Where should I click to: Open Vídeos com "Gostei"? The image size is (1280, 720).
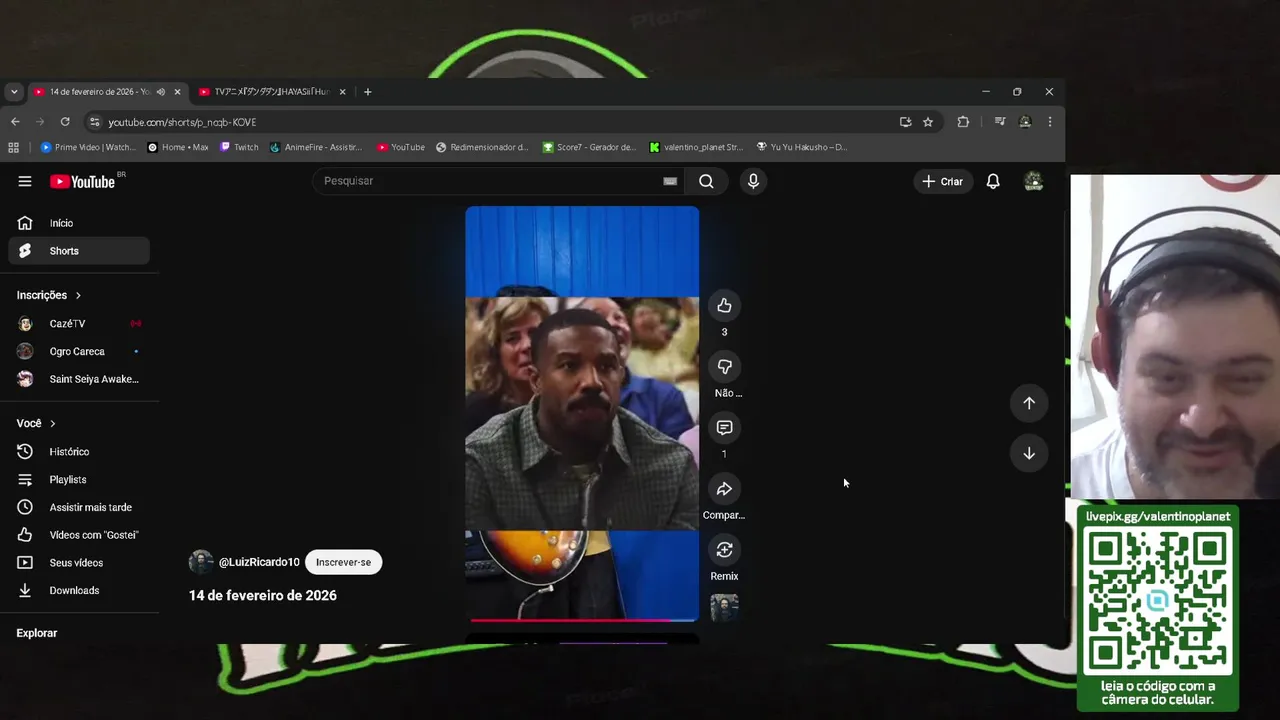(x=79, y=535)
